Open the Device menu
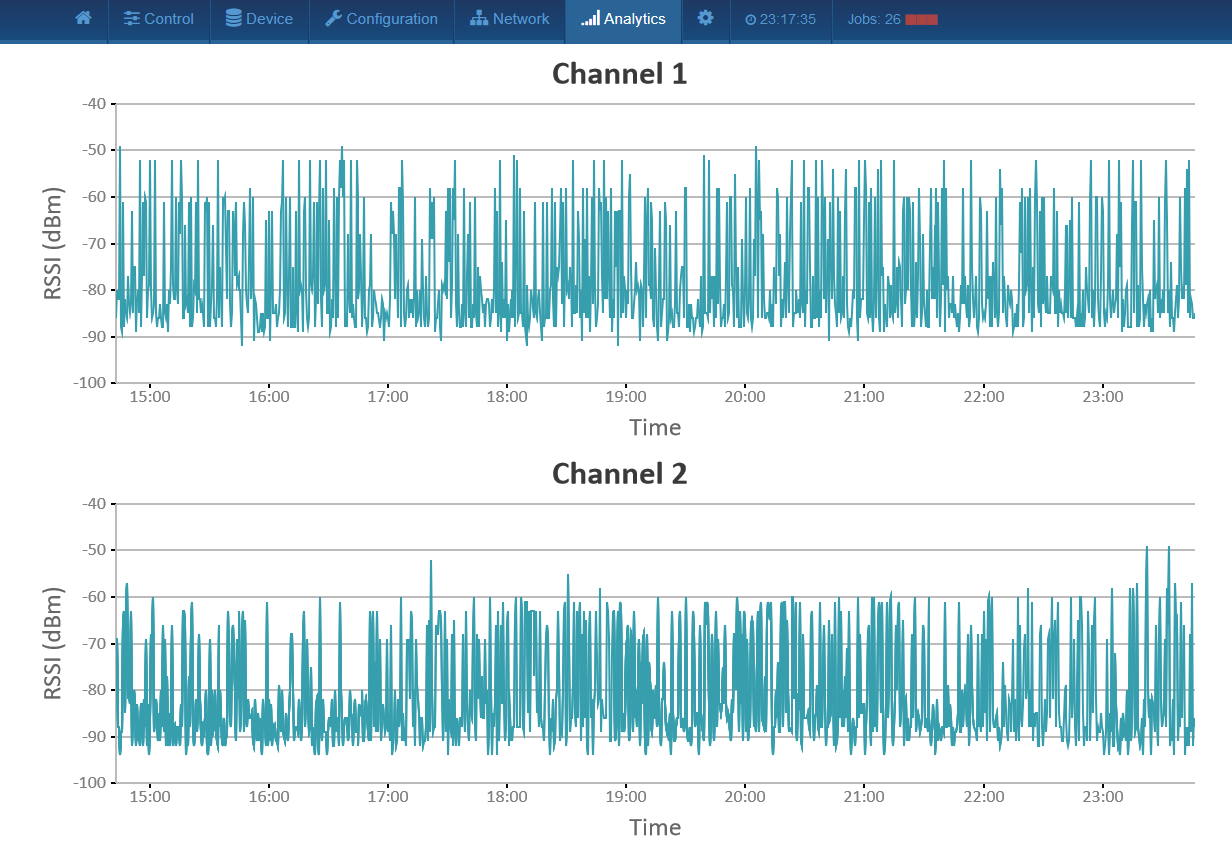1232x855 pixels. (x=259, y=19)
